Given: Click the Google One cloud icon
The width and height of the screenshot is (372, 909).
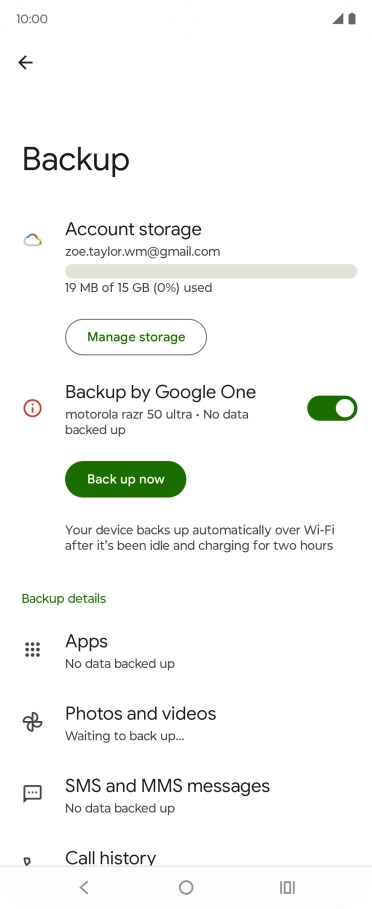Looking at the screenshot, I should pos(32,240).
